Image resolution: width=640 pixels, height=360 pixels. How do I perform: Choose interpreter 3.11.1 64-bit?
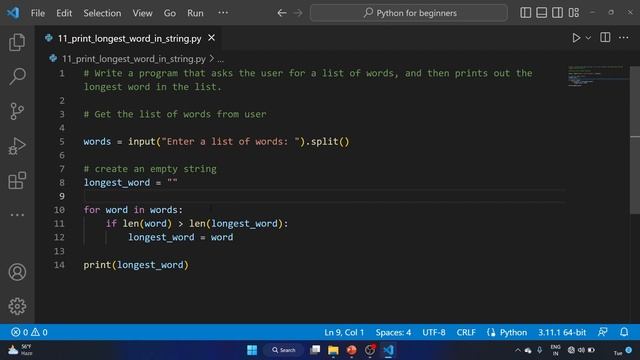562,332
